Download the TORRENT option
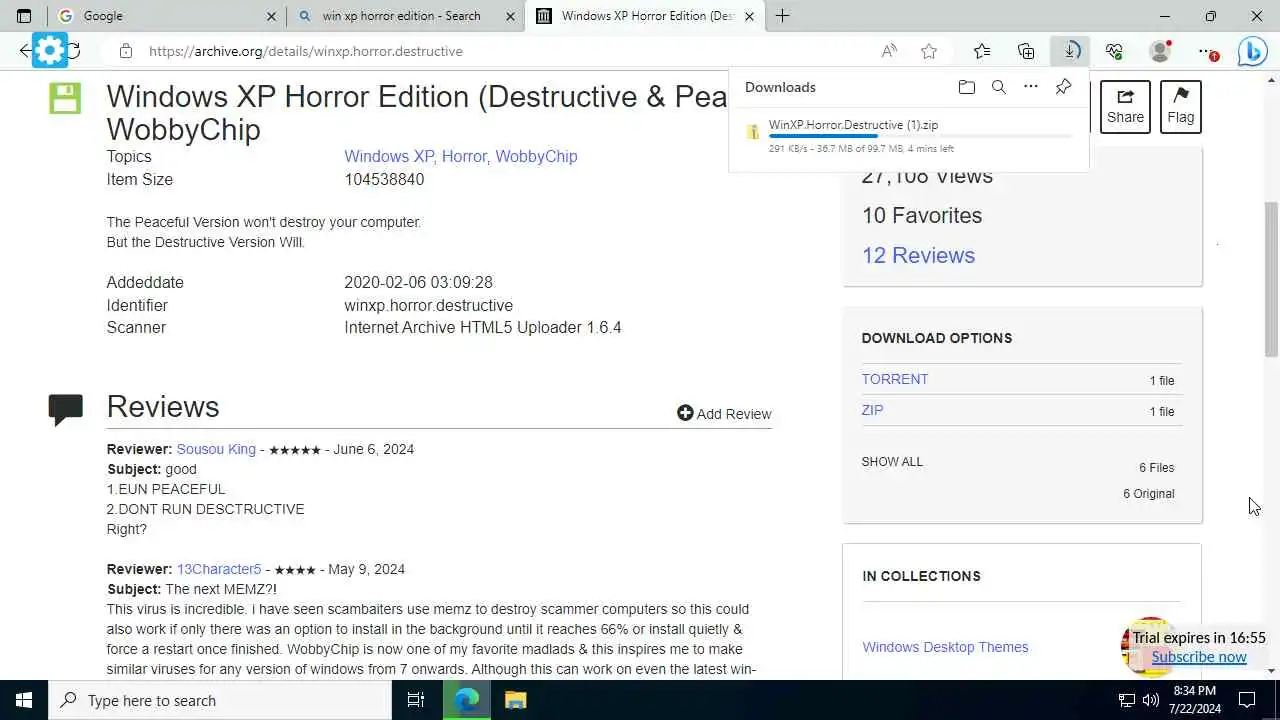1280x720 pixels. [895, 379]
